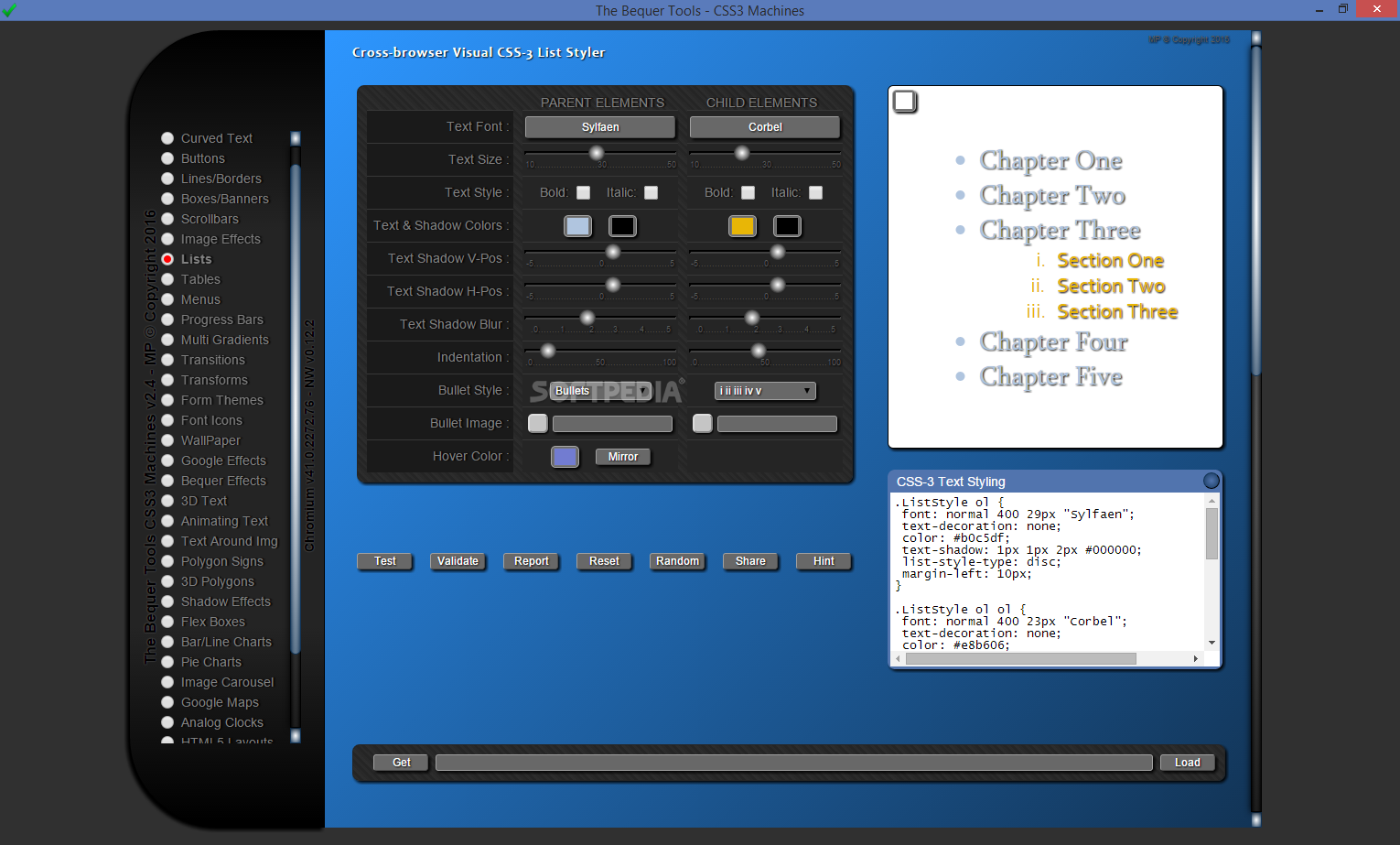Image resolution: width=1400 pixels, height=845 pixels.
Task: Click the vertical scrollbar thumb in the CSS code box
Action: click(x=1212, y=534)
